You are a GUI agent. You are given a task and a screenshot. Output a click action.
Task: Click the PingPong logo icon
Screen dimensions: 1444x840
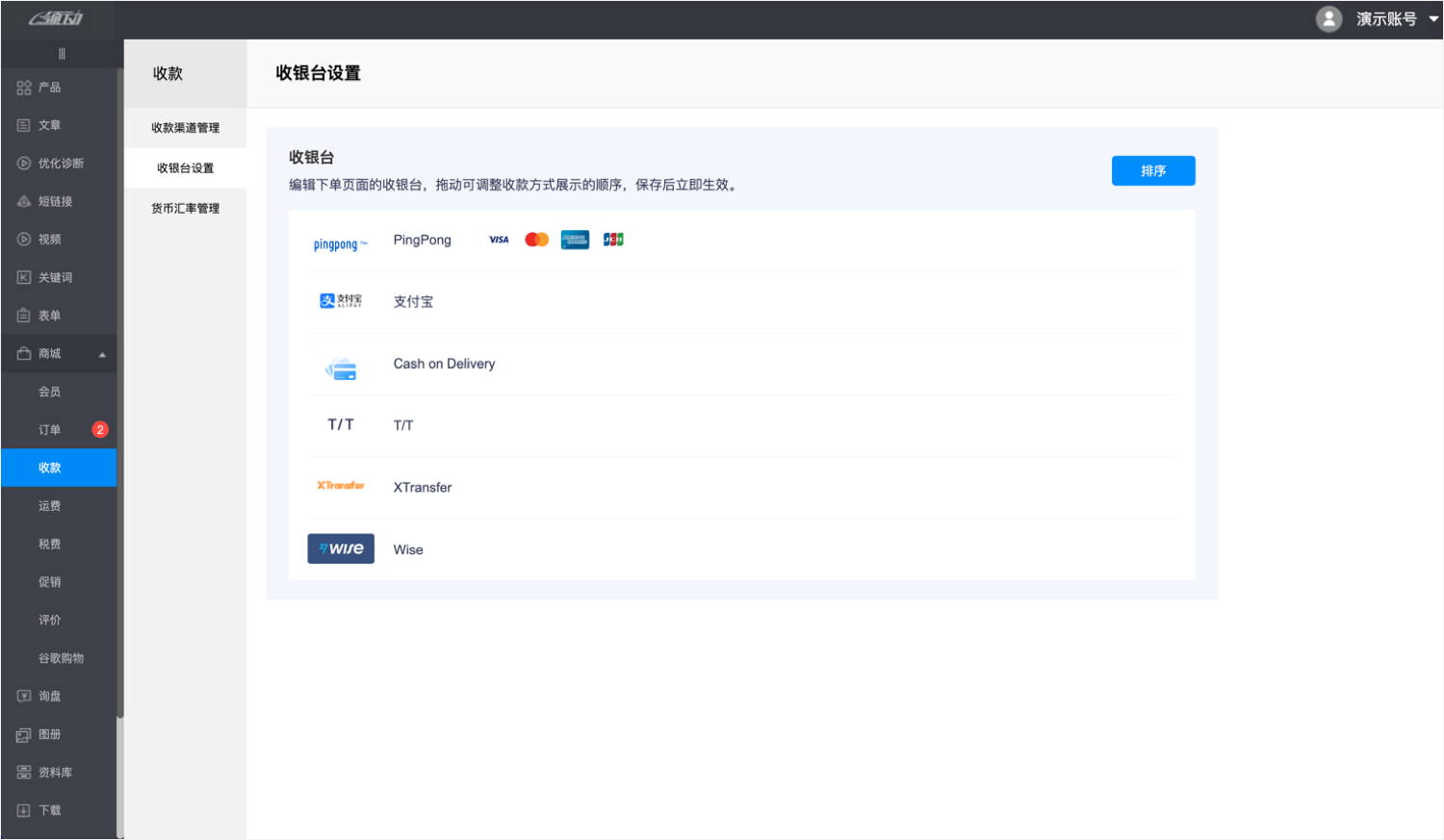point(340,244)
